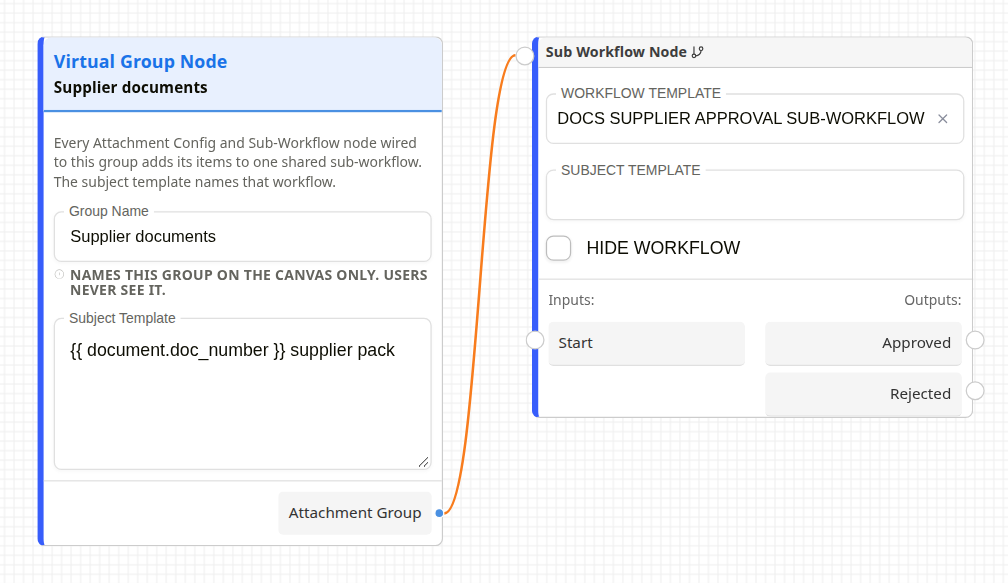Image resolution: width=1008 pixels, height=583 pixels.
Task: Click into the Group Name input field
Action: (x=242, y=237)
